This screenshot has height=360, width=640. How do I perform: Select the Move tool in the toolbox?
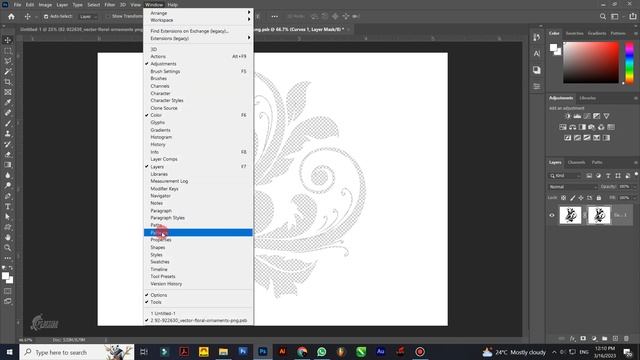[x=8, y=40]
